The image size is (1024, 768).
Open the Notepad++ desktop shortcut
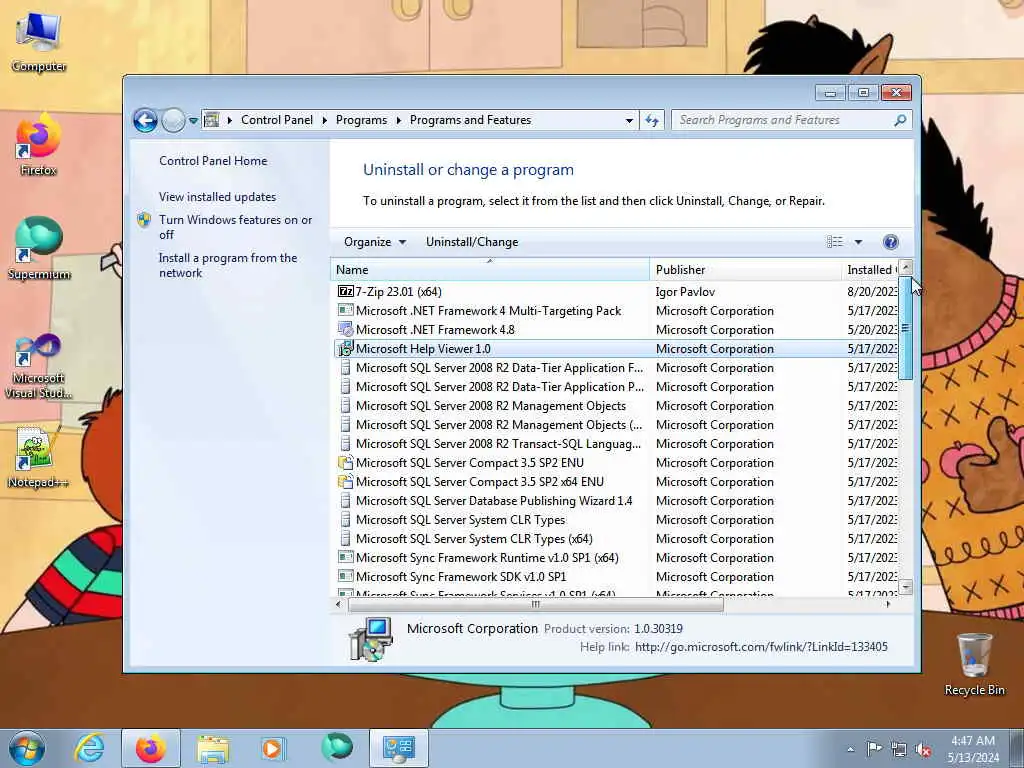pyautogui.click(x=39, y=456)
